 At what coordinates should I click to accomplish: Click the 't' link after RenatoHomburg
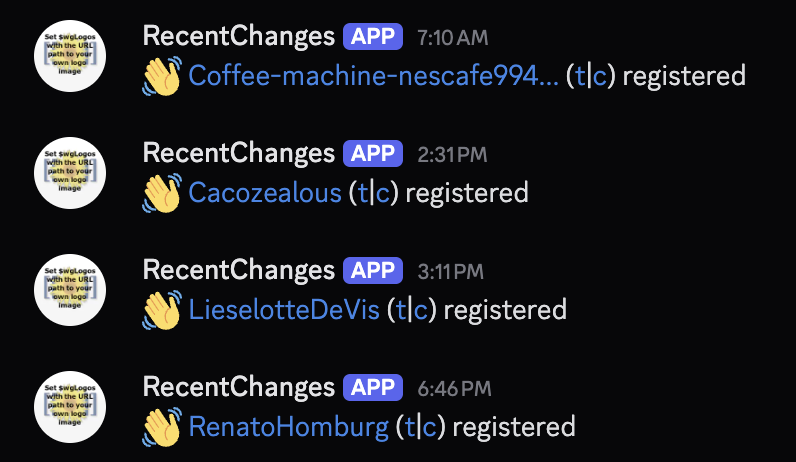[411, 427]
